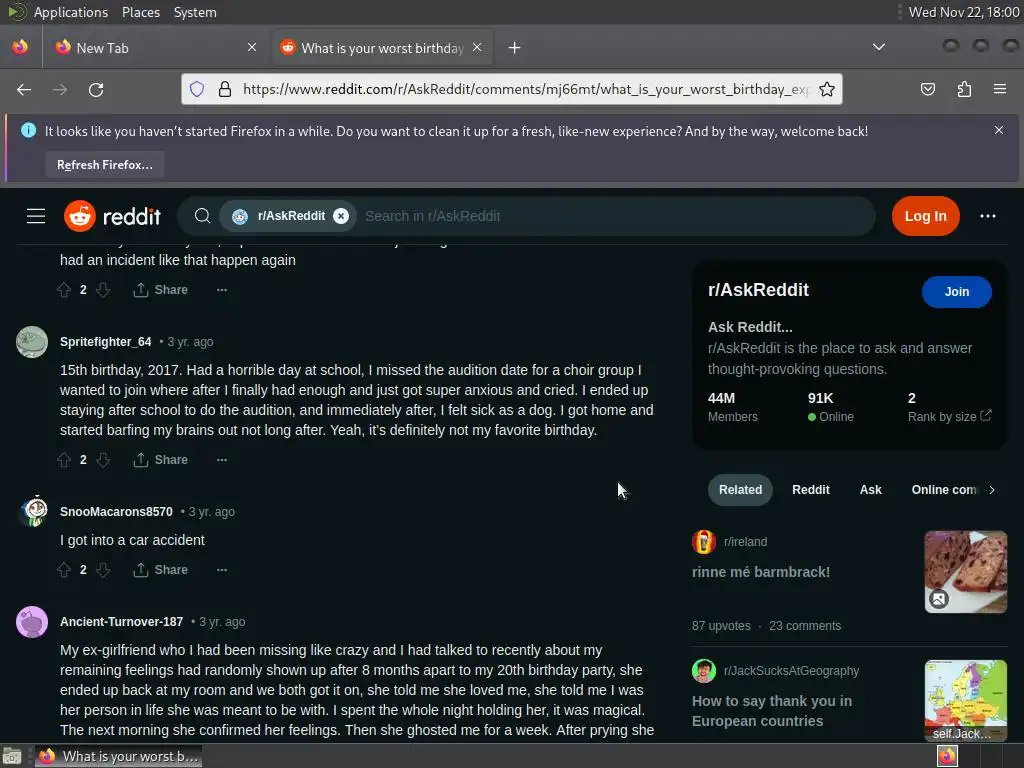Open Firefox application menu icon
Image resolution: width=1024 pixels, height=768 pixels.
(1000, 89)
